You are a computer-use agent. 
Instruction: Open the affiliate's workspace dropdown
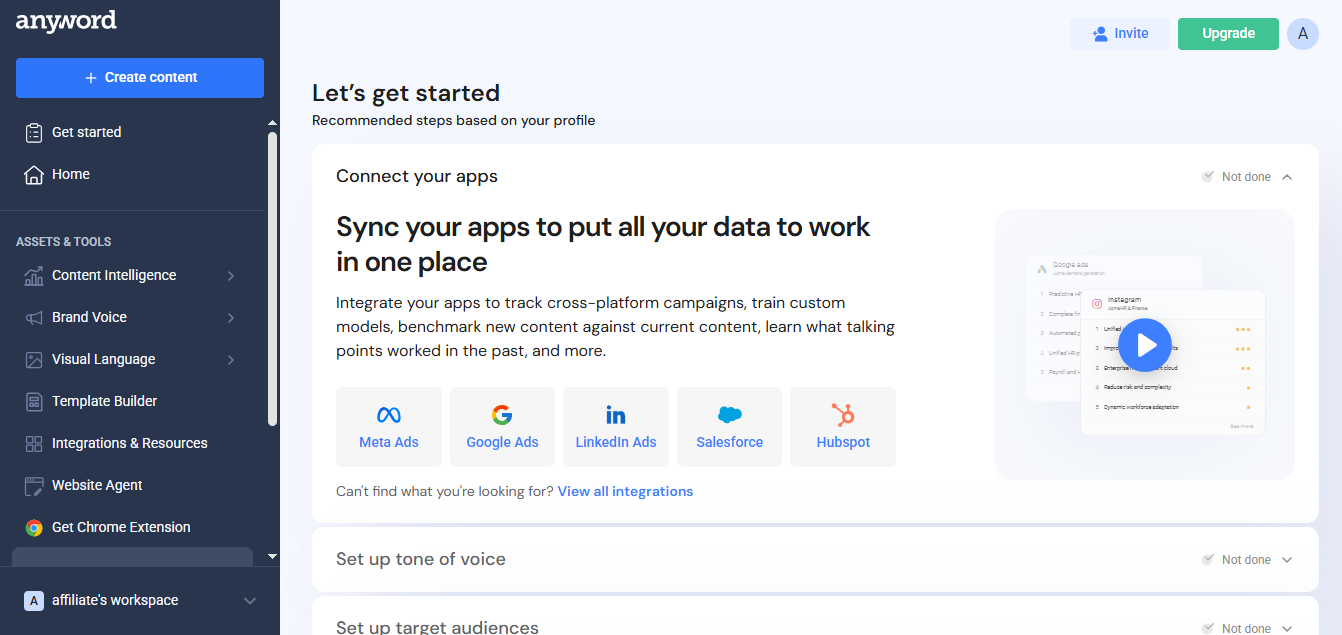click(x=250, y=600)
